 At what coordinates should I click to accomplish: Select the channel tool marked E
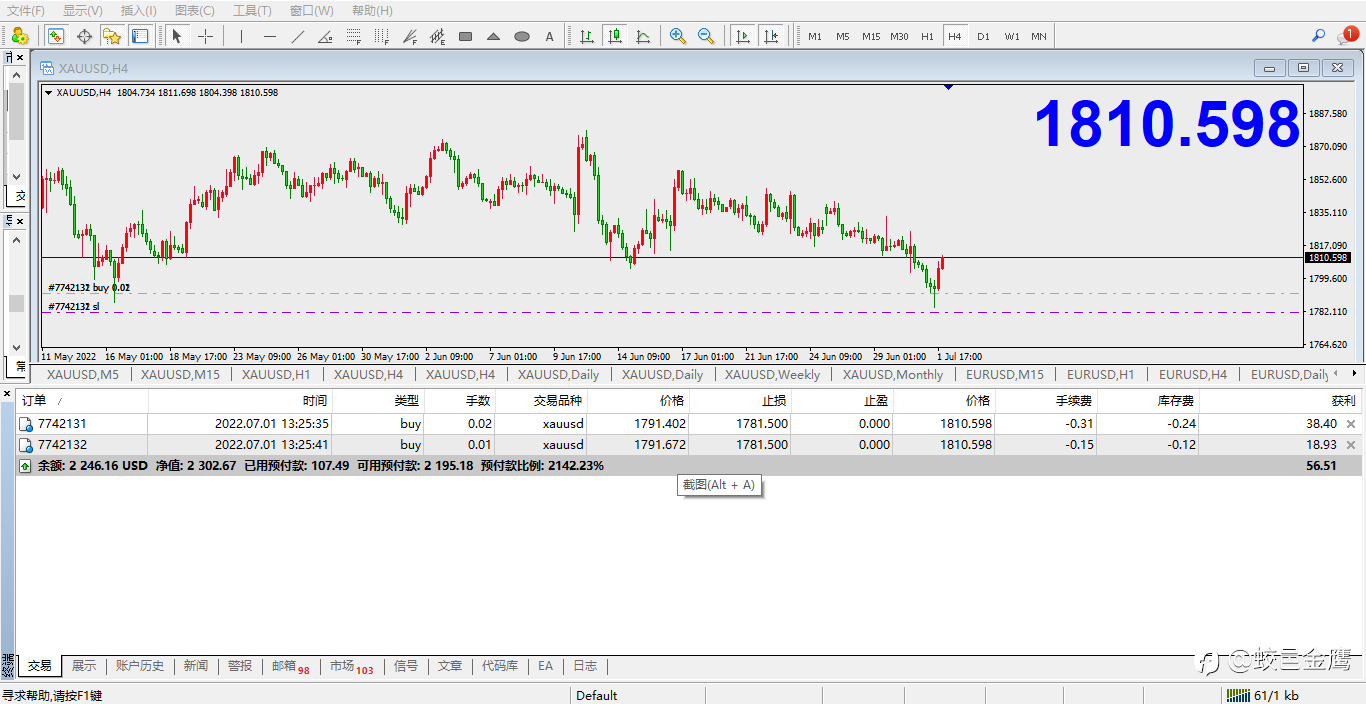pos(438,36)
